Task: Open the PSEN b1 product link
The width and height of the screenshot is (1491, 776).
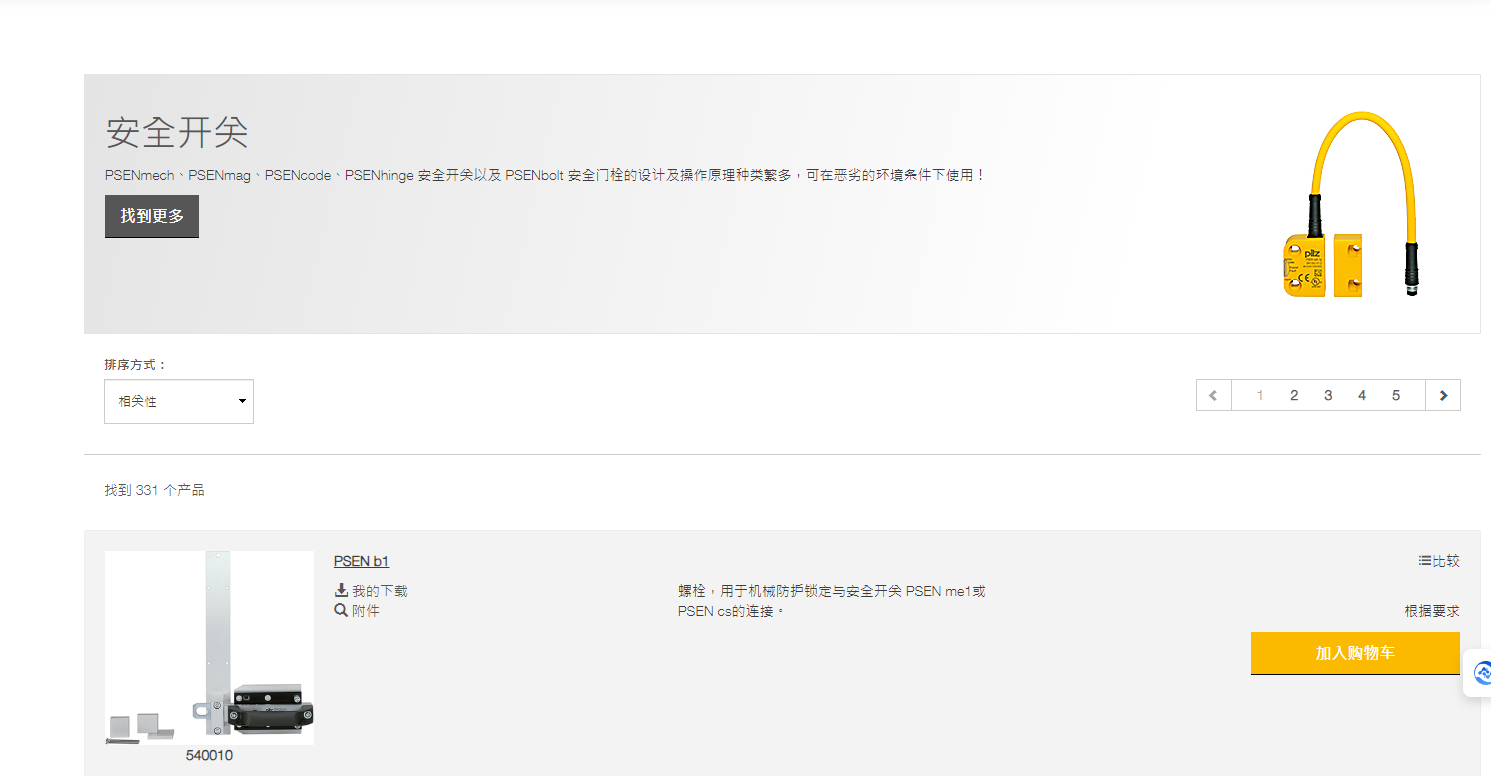Action: (361, 561)
